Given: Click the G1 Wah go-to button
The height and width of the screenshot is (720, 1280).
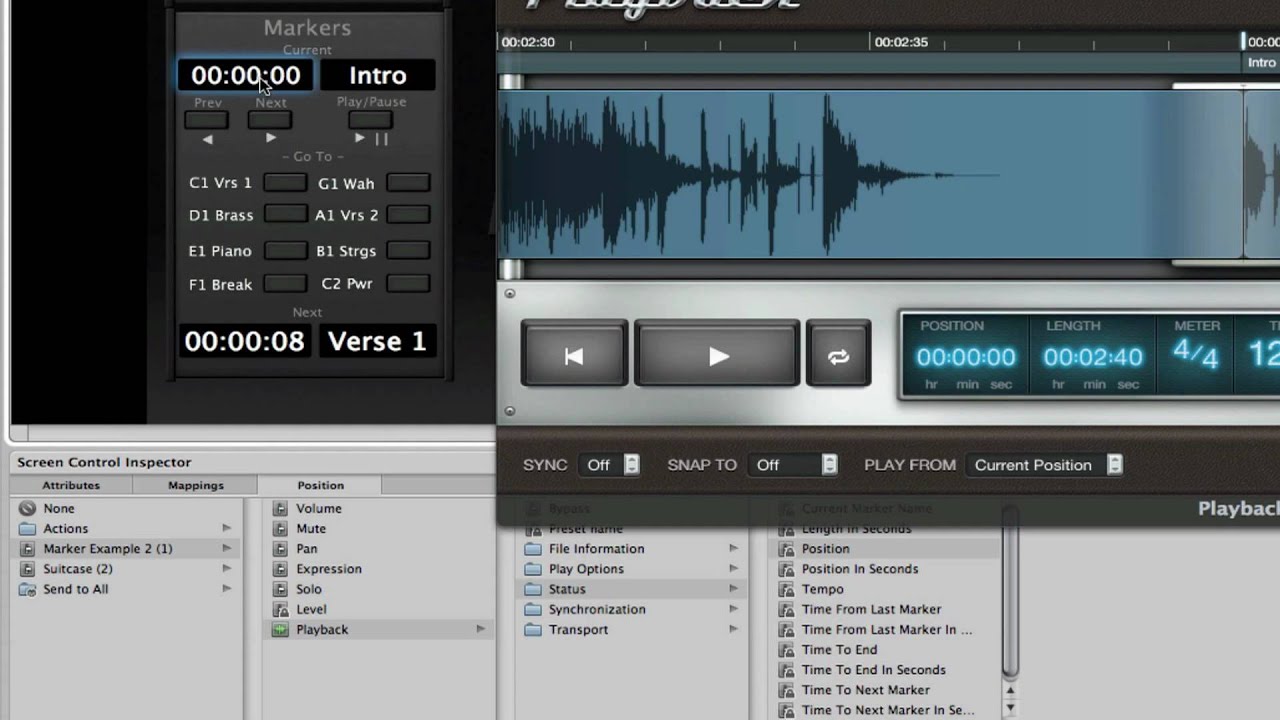Looking at the screenshot, I should [x=408, y=183].
